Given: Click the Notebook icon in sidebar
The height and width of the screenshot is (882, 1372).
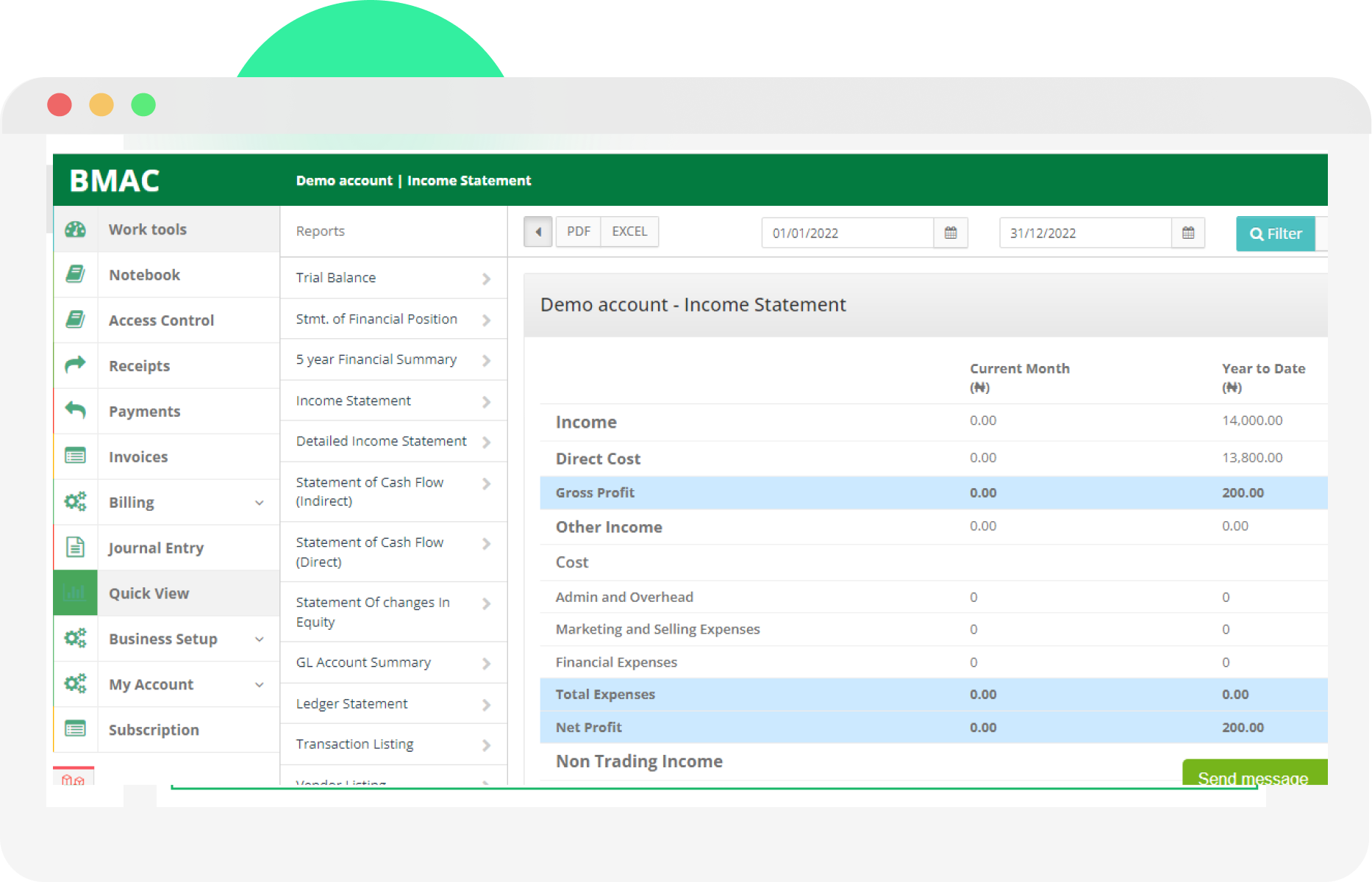Looking at the screenshot, I should (x=76, y=274).
